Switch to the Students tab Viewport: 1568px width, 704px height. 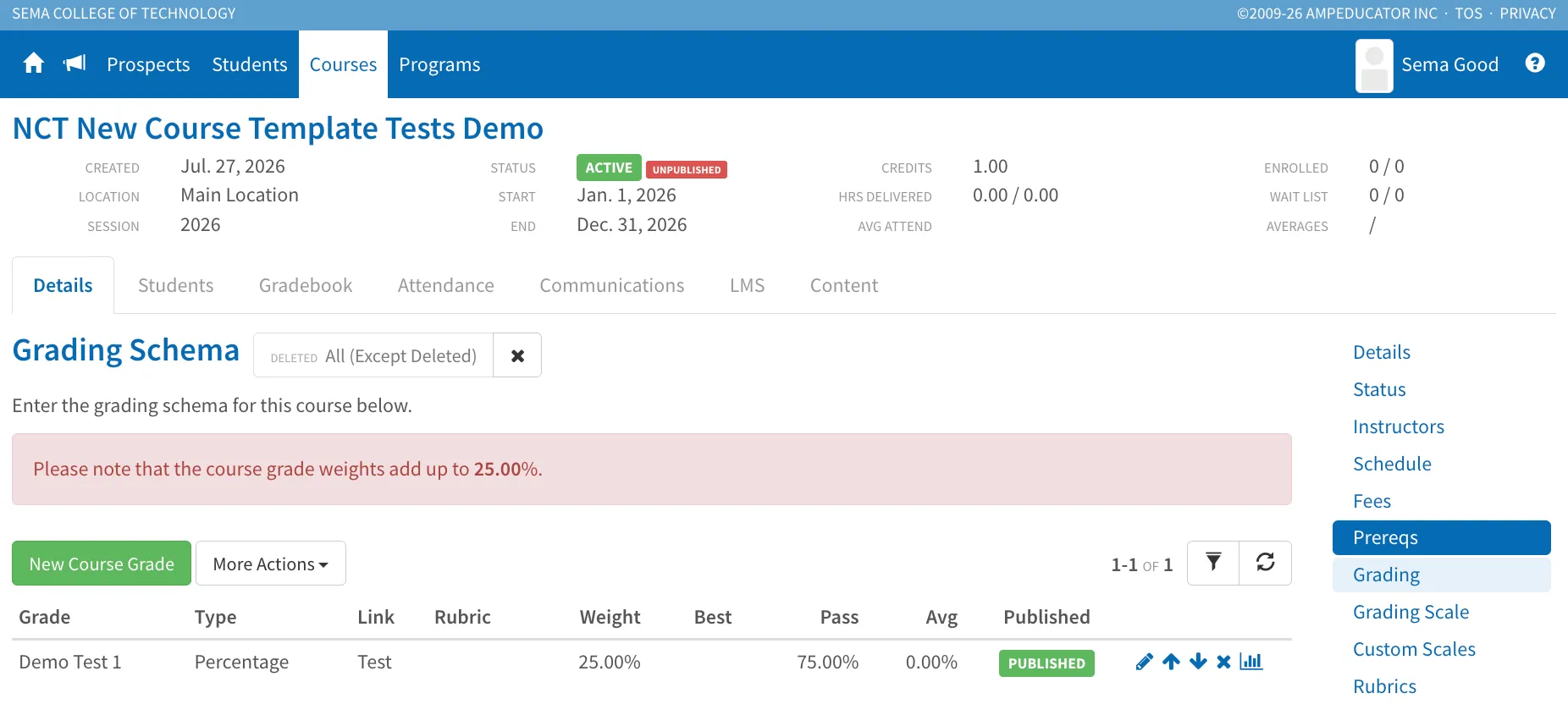176,285
